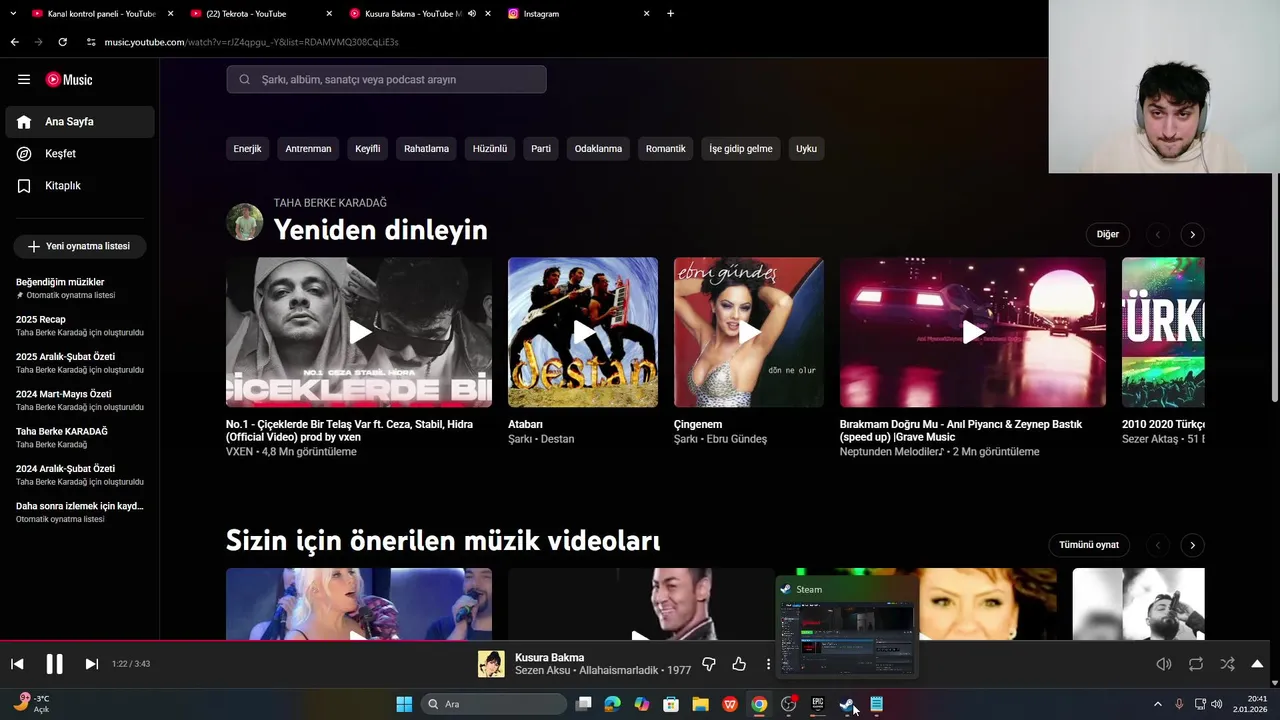Play the Atabarı Destan album thumbnail
The image size is (1280, 720).
(583, 332)
